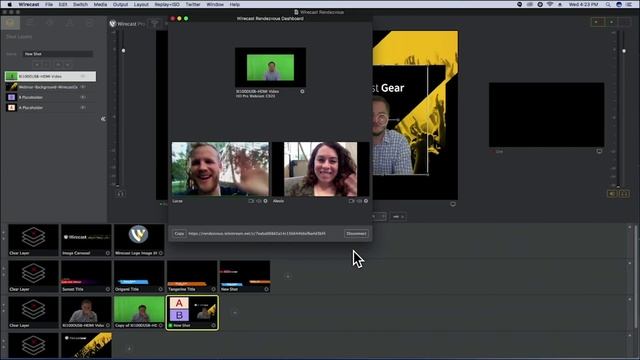Toggle visibility of the B Placeholder layer

83,97
